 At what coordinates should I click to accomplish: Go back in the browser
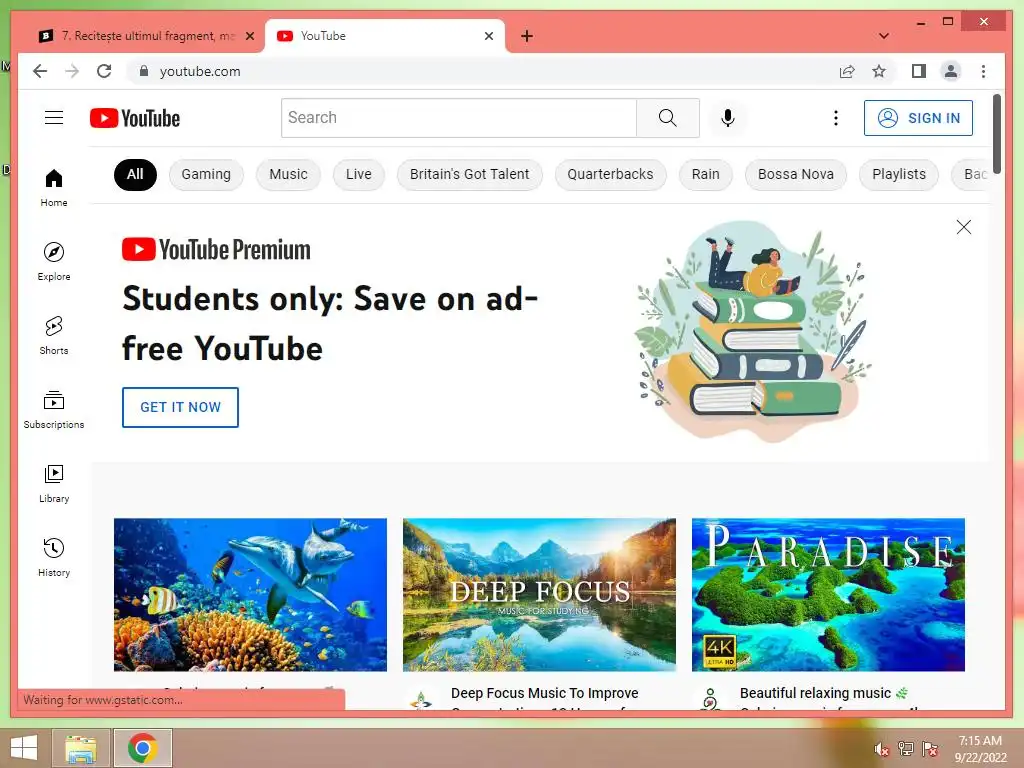40,71
